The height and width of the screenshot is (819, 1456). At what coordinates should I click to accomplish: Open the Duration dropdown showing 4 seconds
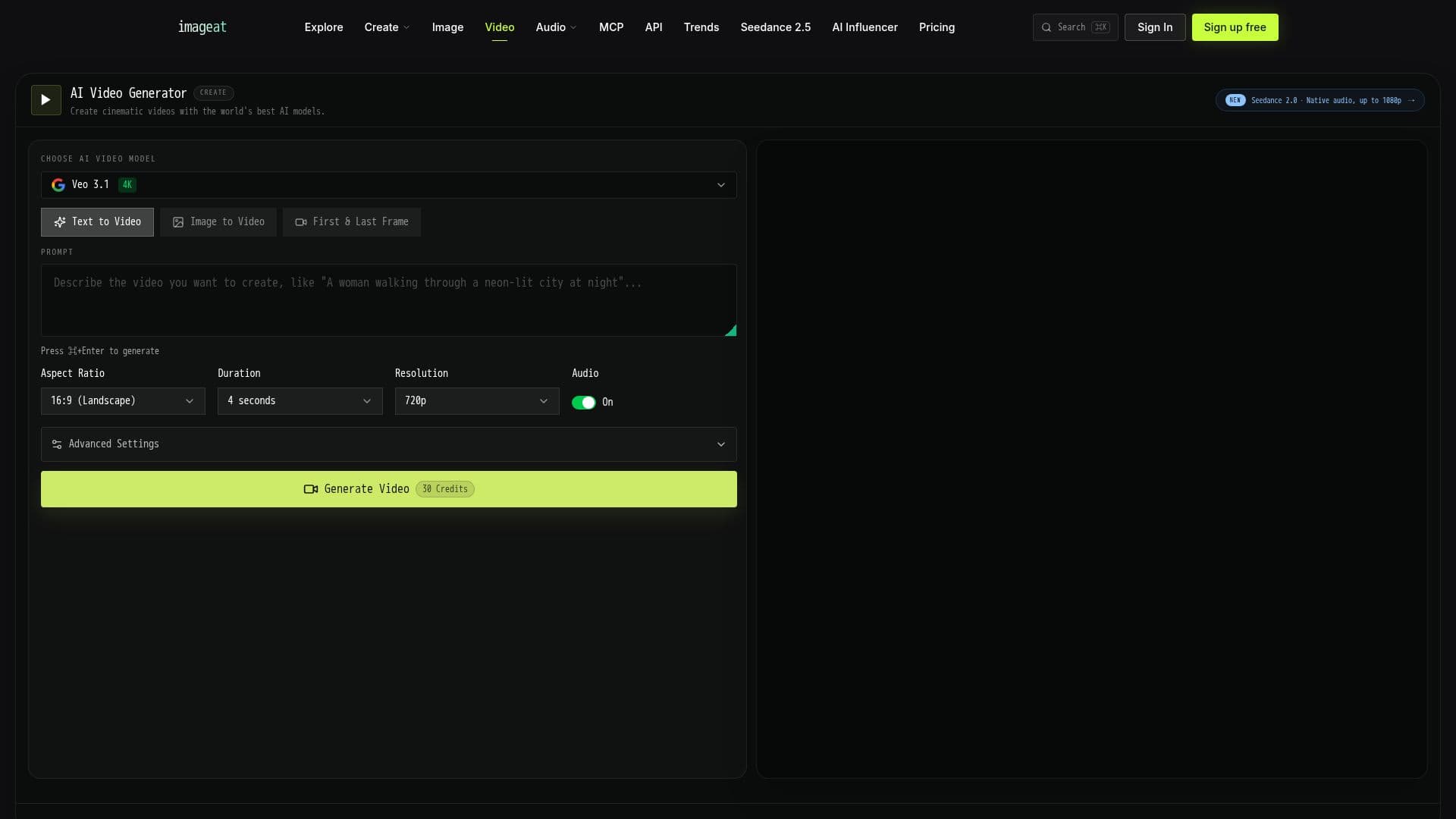pos(300,401)
